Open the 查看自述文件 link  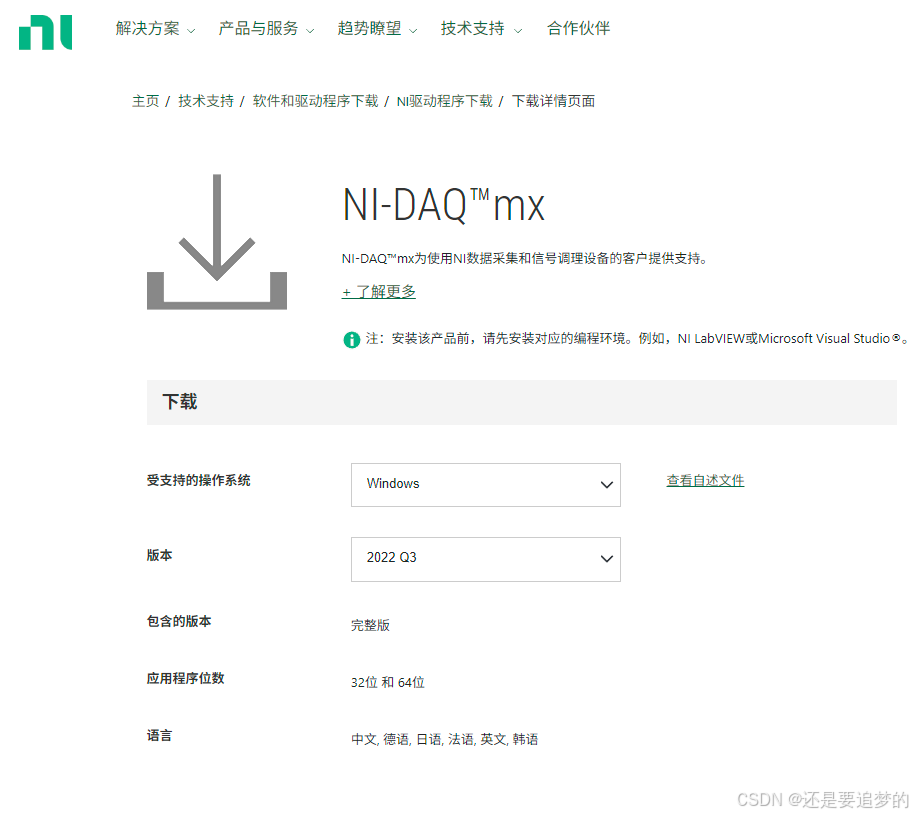tap(705, 481)
